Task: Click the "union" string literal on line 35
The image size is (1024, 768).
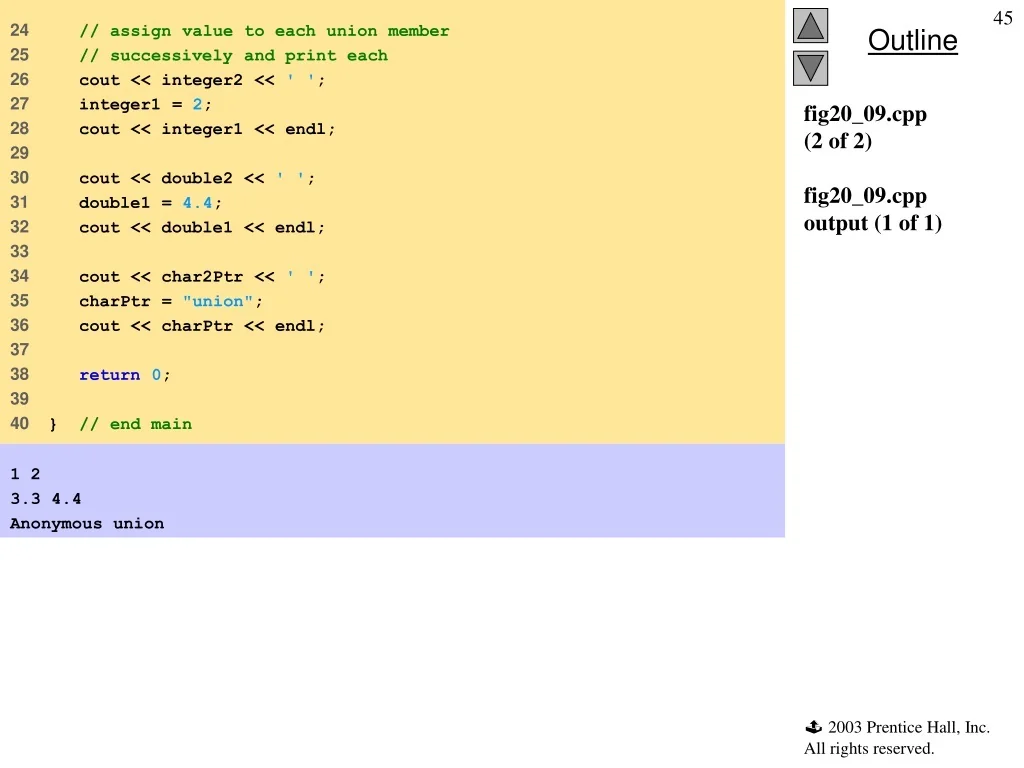Action: click(x=217, y=301)
